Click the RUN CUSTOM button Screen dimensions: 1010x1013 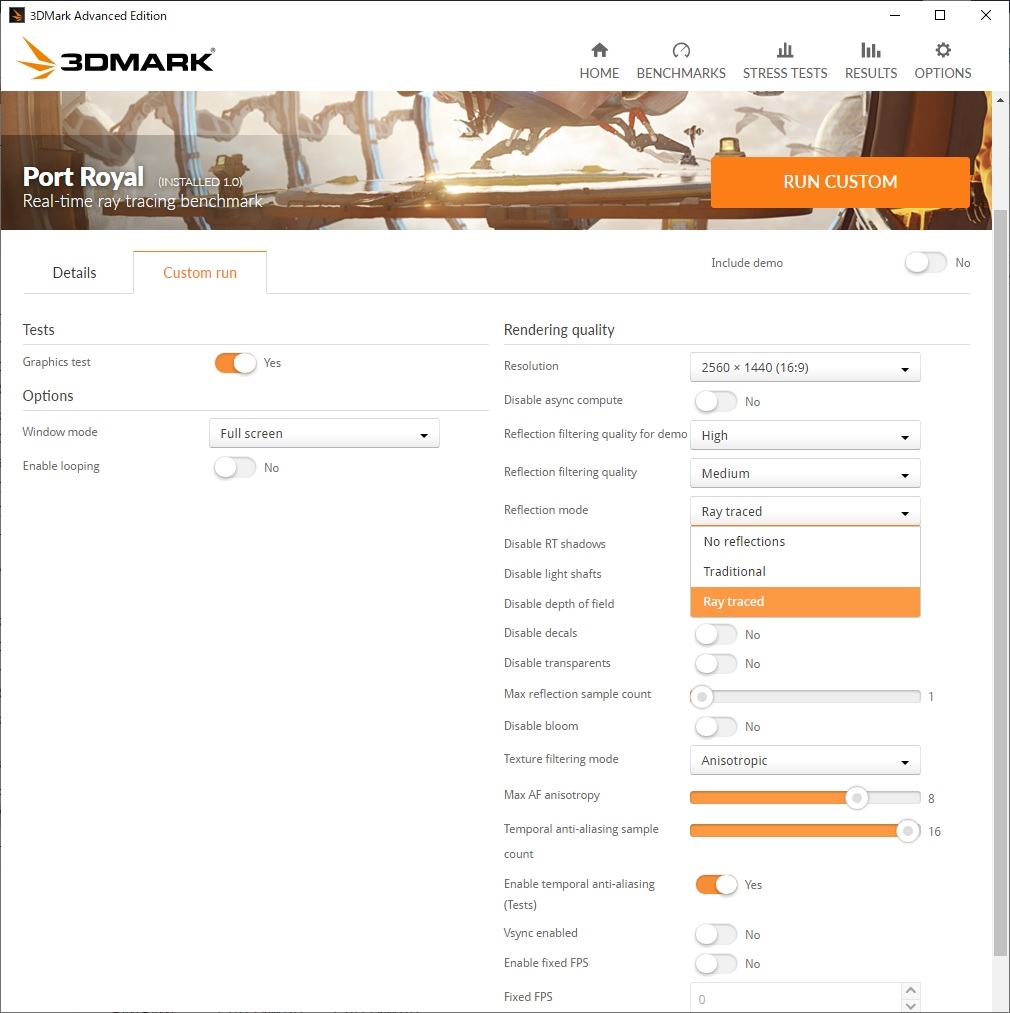pyautogui.click(x=840, y=182)
